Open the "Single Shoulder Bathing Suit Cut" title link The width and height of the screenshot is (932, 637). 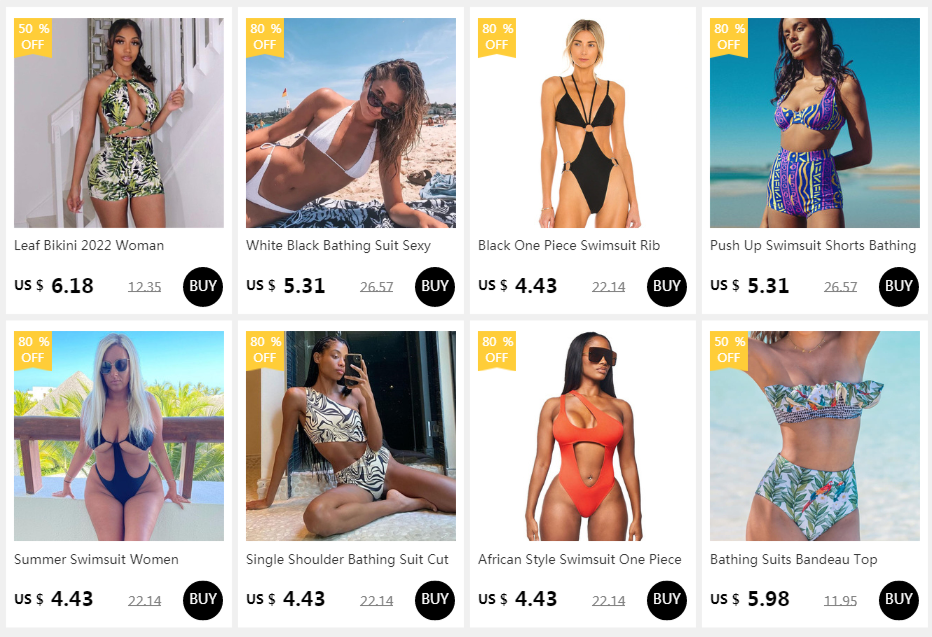pyautogui.click(x=347, y=559)
